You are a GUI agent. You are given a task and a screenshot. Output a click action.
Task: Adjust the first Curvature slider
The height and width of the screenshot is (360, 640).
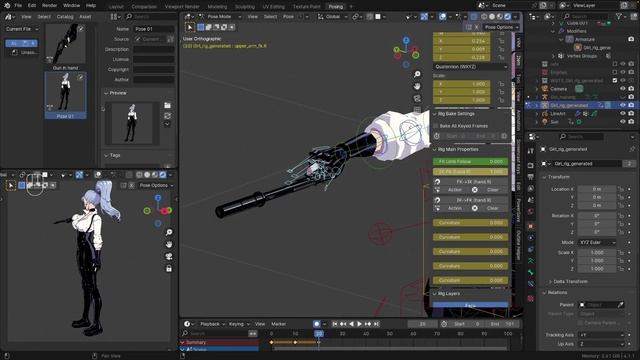click(x=471, y=223)
